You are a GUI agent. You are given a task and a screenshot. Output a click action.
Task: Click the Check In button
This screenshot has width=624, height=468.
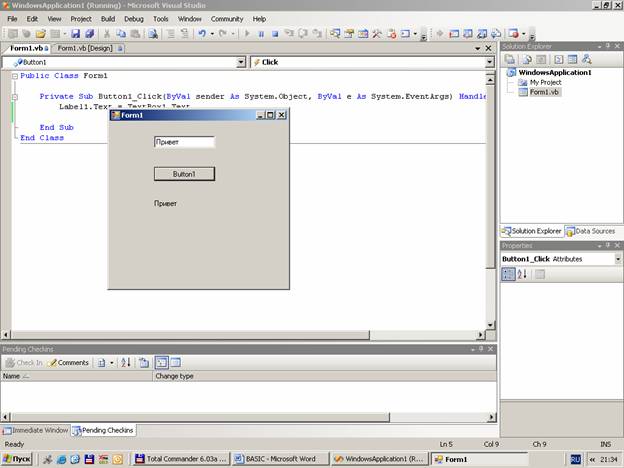point(24,363)
